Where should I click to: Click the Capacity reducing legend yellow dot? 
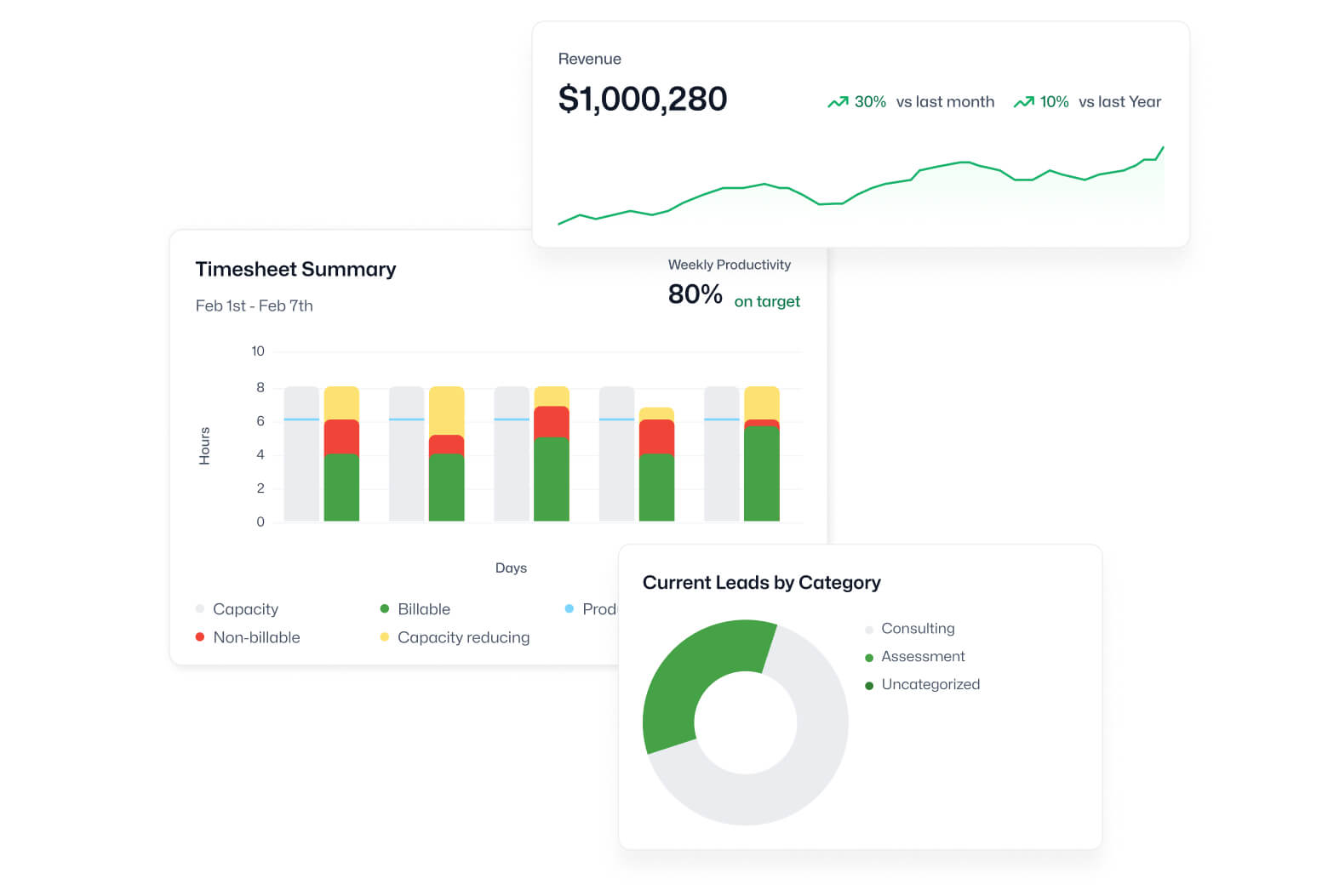tap(385, 637)
